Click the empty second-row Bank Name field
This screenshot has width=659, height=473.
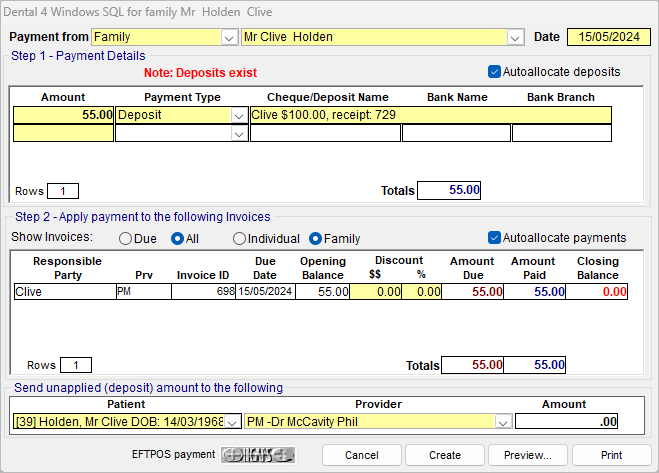tap(456, 133)
